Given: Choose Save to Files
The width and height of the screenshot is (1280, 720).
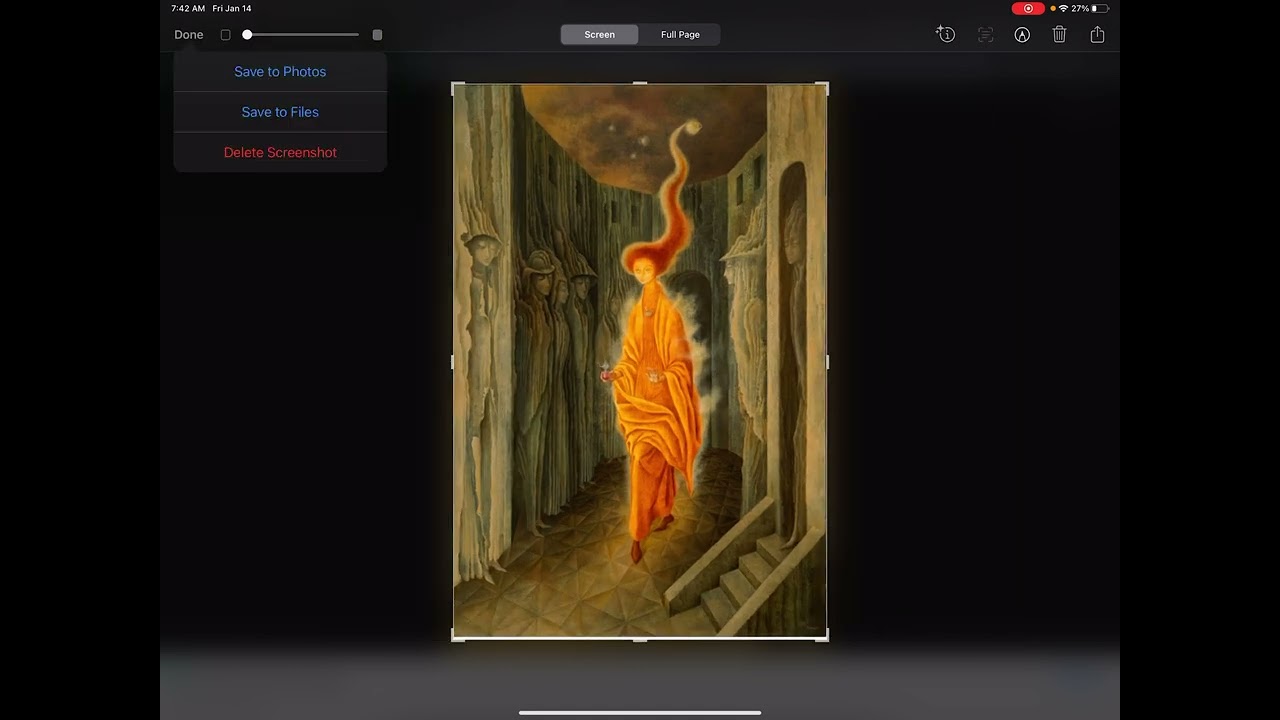Looking at the screenshot, I should pos(280,112).
